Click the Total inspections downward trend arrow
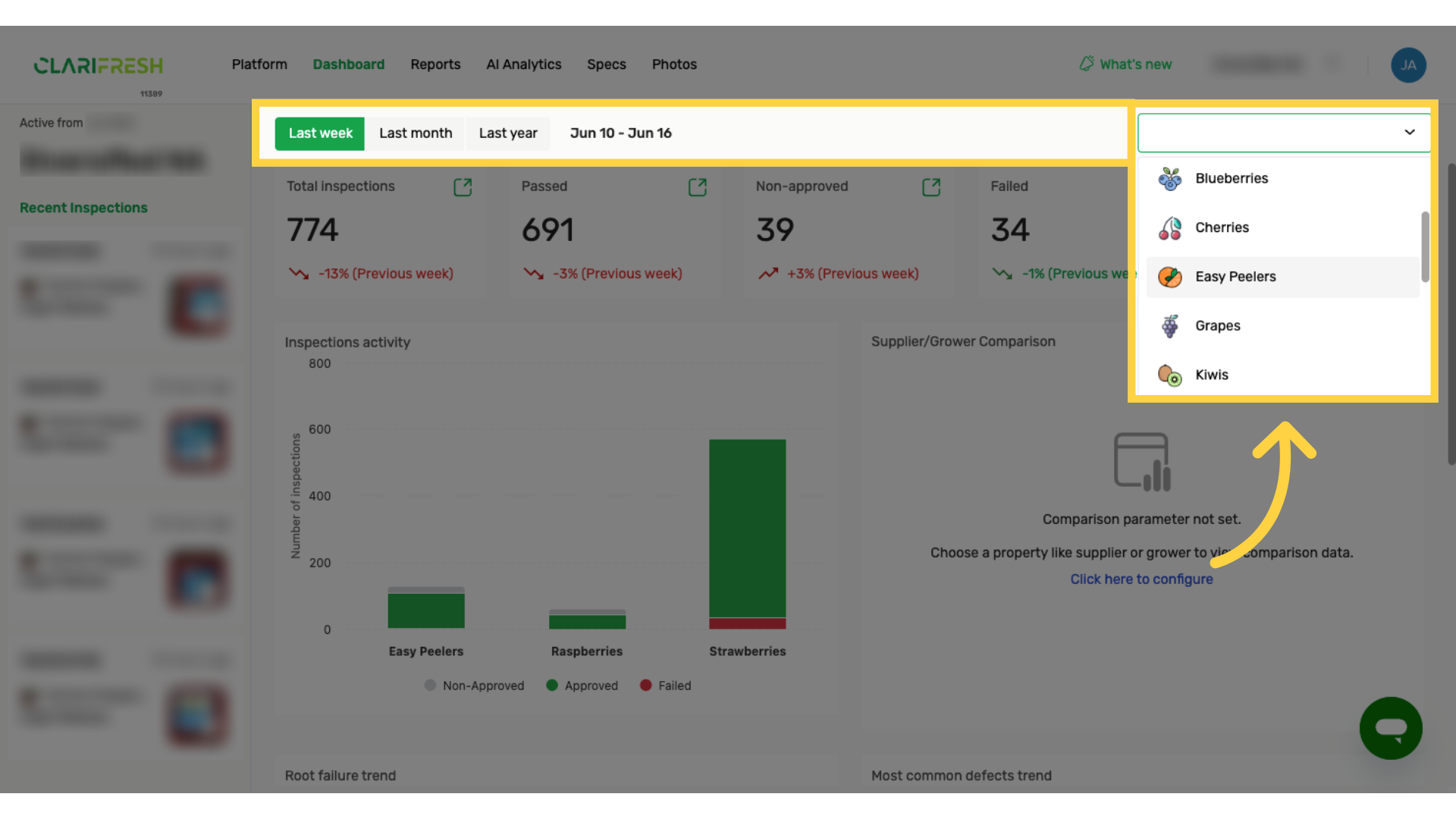The image size is (1456, 819). (298, 274)
